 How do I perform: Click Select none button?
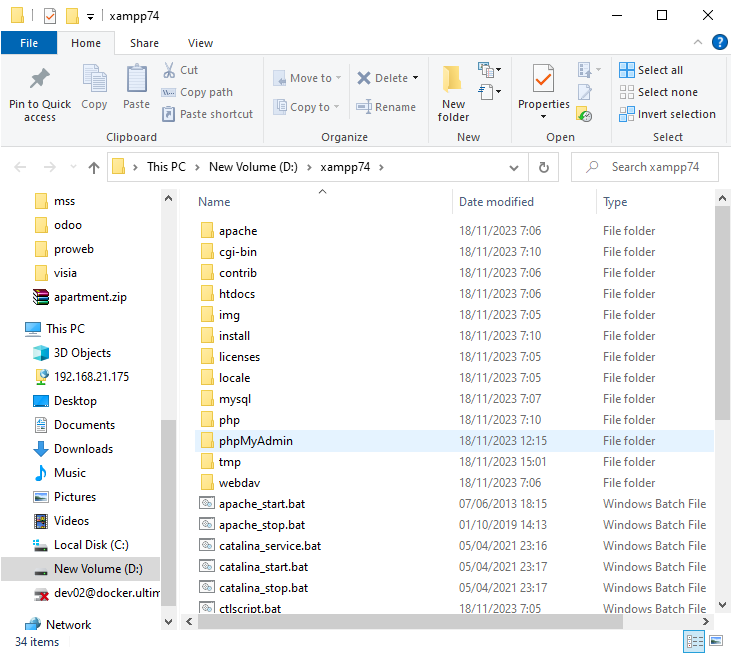[x=658, y=92]
